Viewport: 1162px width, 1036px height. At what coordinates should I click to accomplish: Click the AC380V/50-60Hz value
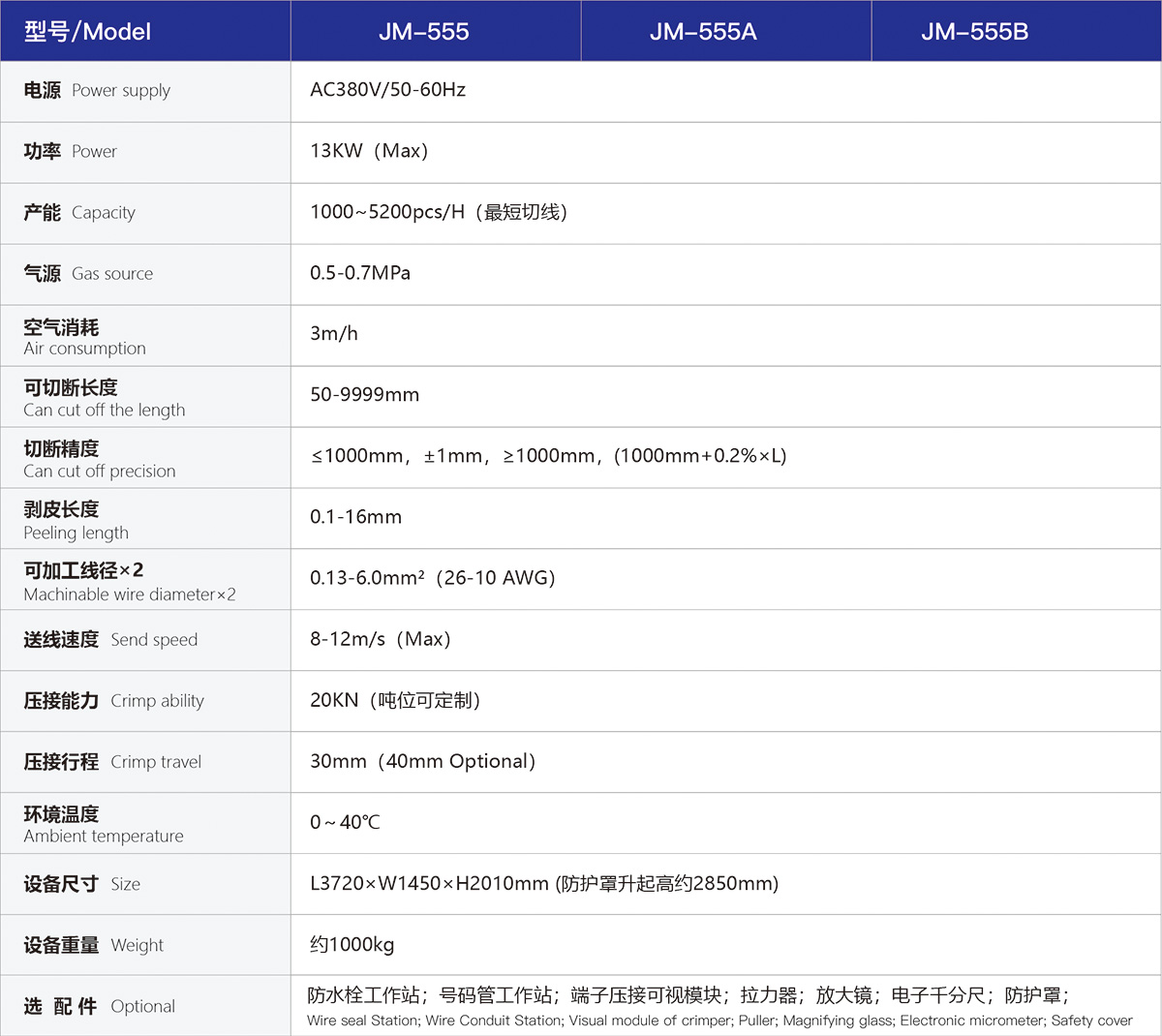[387, 90]
